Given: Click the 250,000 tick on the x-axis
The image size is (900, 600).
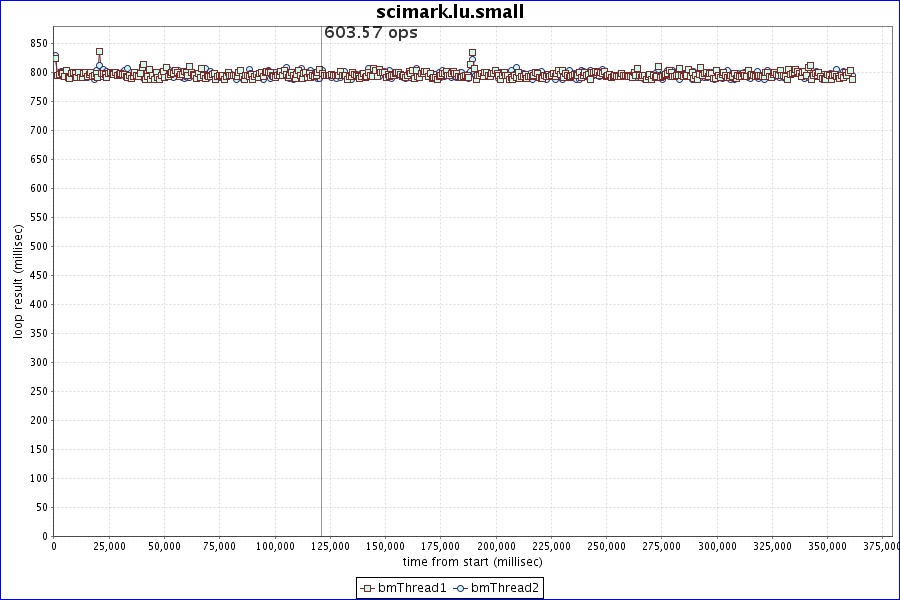Looking at the screenshot, I should point(607,546).
